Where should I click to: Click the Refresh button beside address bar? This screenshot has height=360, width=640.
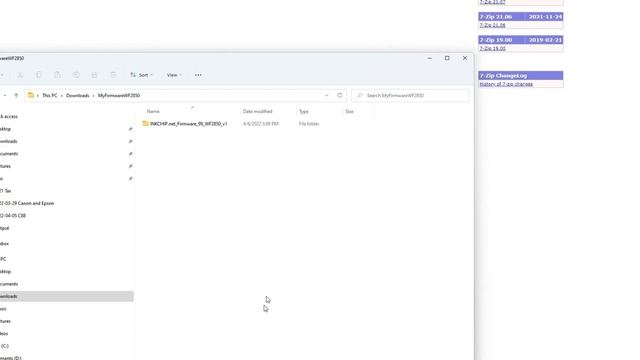pyautogui.click(x=340, y=96)
